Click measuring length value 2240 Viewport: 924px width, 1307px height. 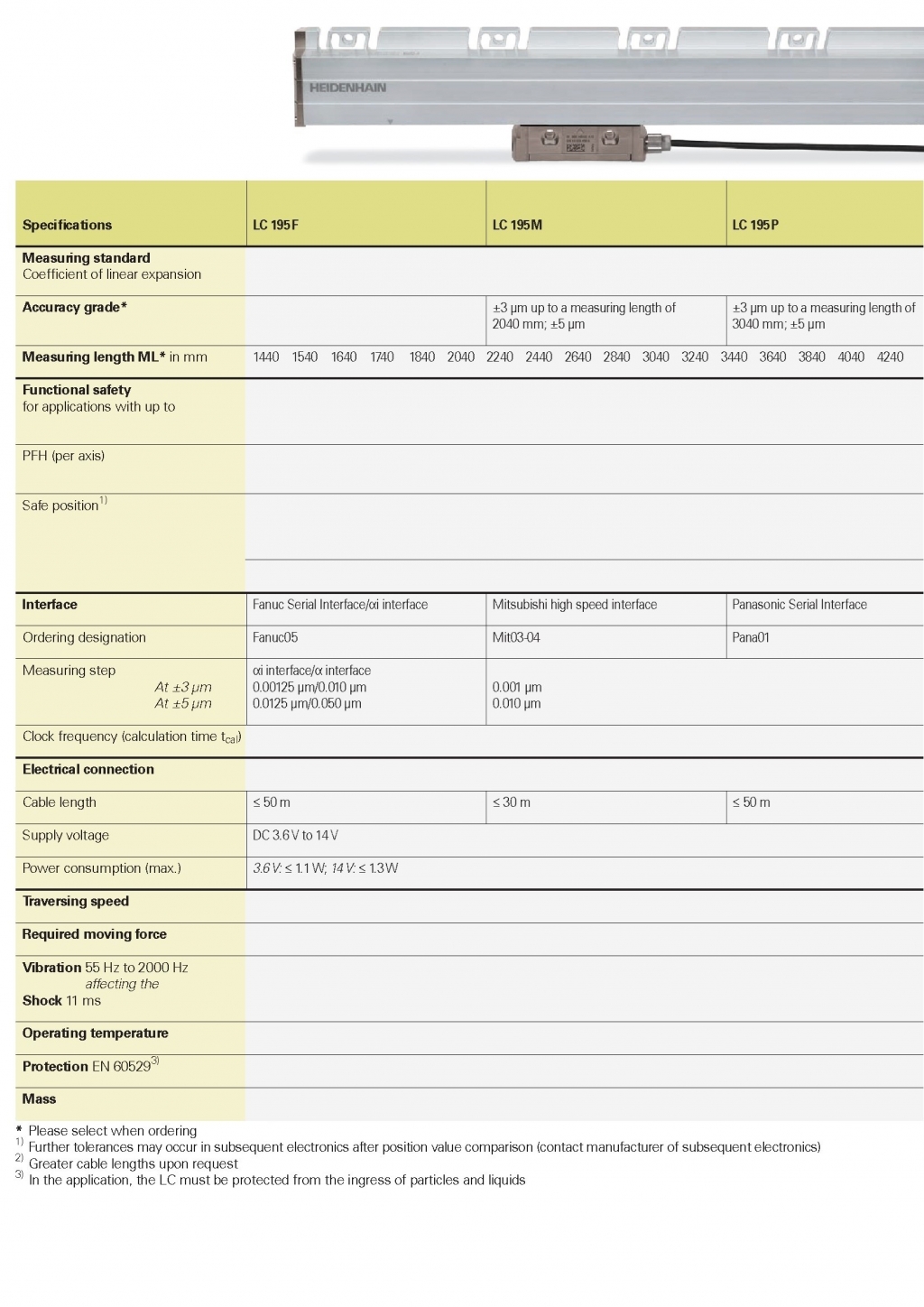click(500, 357)
